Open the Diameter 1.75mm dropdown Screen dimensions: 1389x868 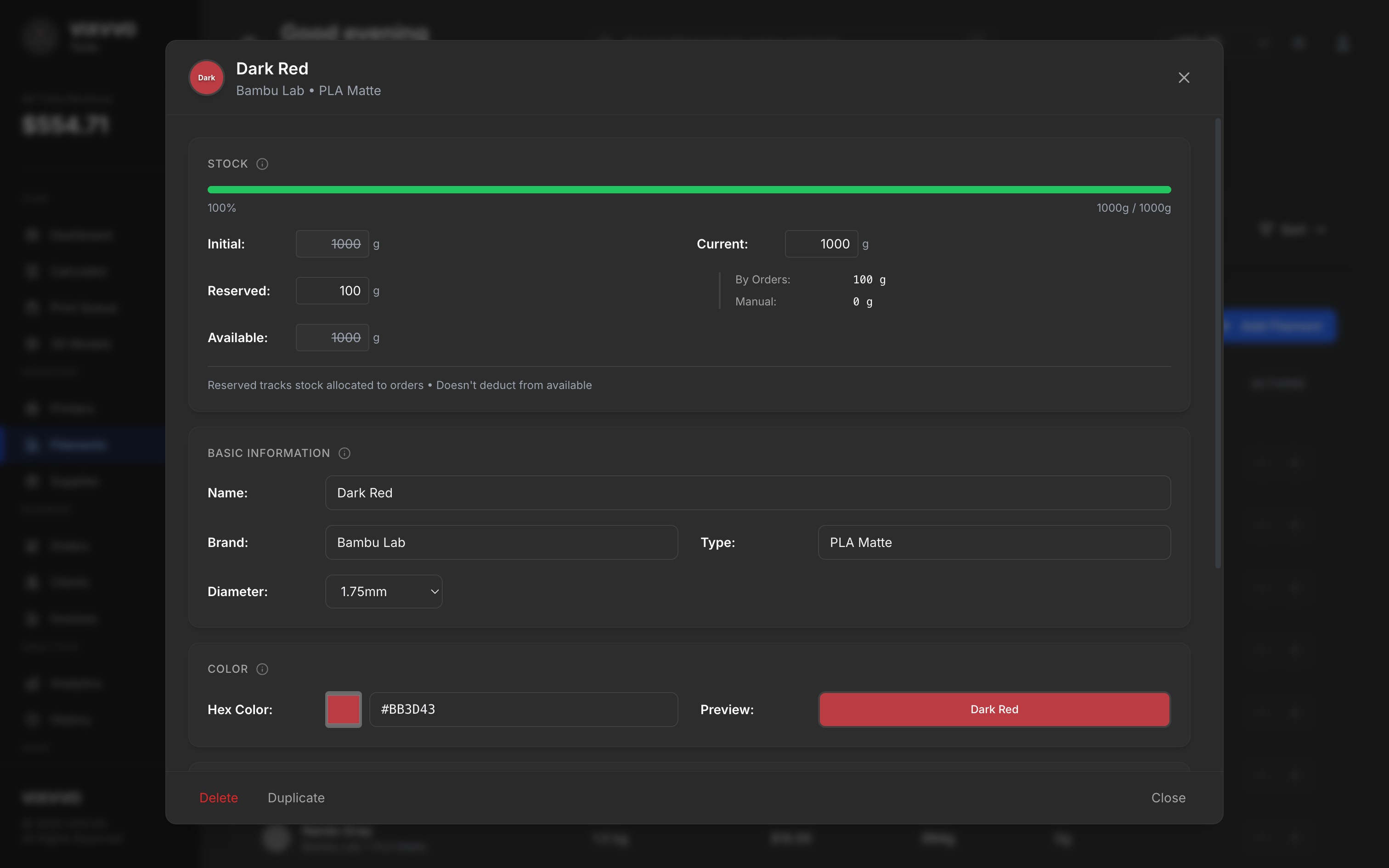(x=384, y=592)
